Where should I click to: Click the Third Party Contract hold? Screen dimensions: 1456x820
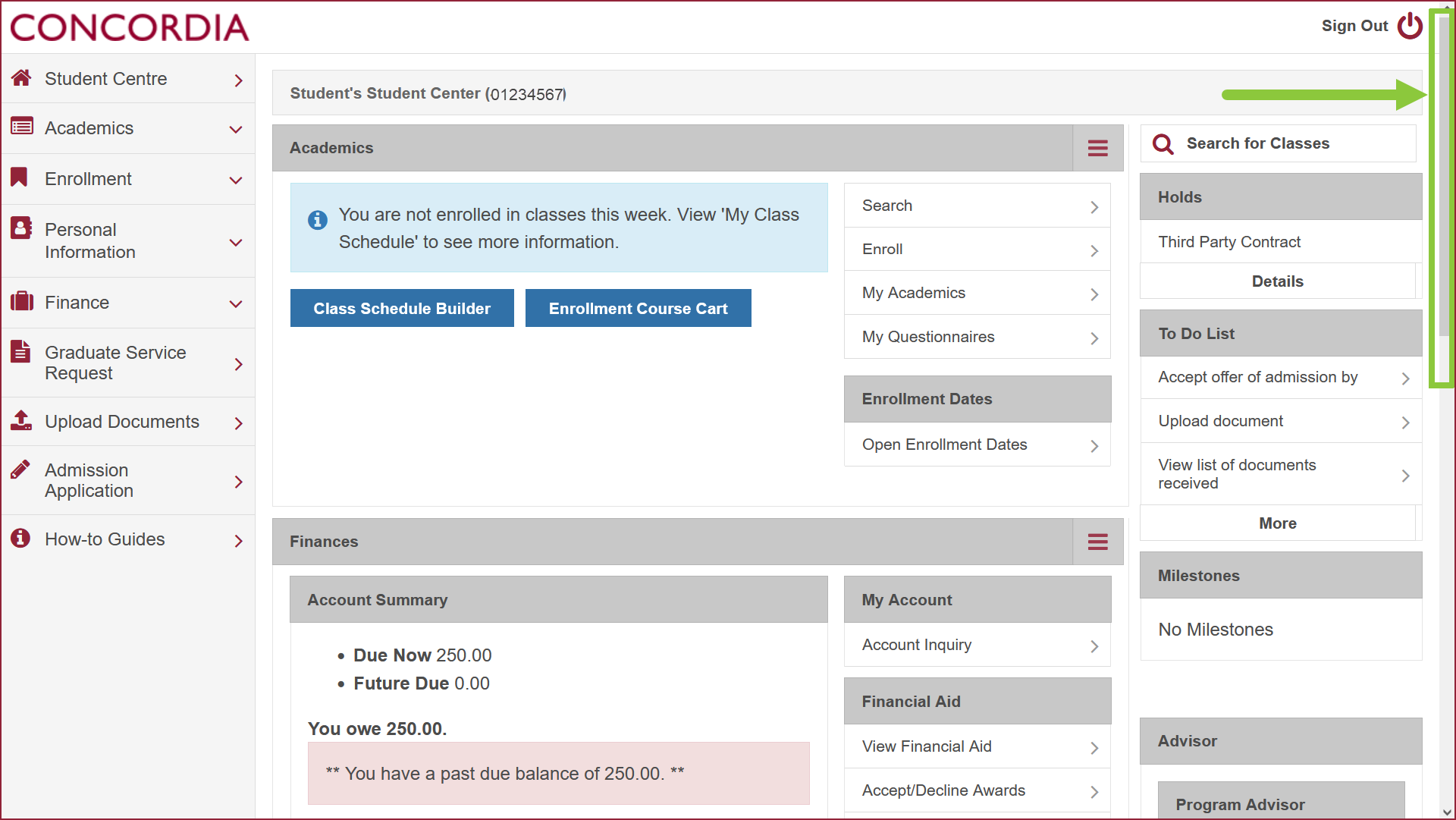tap(1229, 242)
